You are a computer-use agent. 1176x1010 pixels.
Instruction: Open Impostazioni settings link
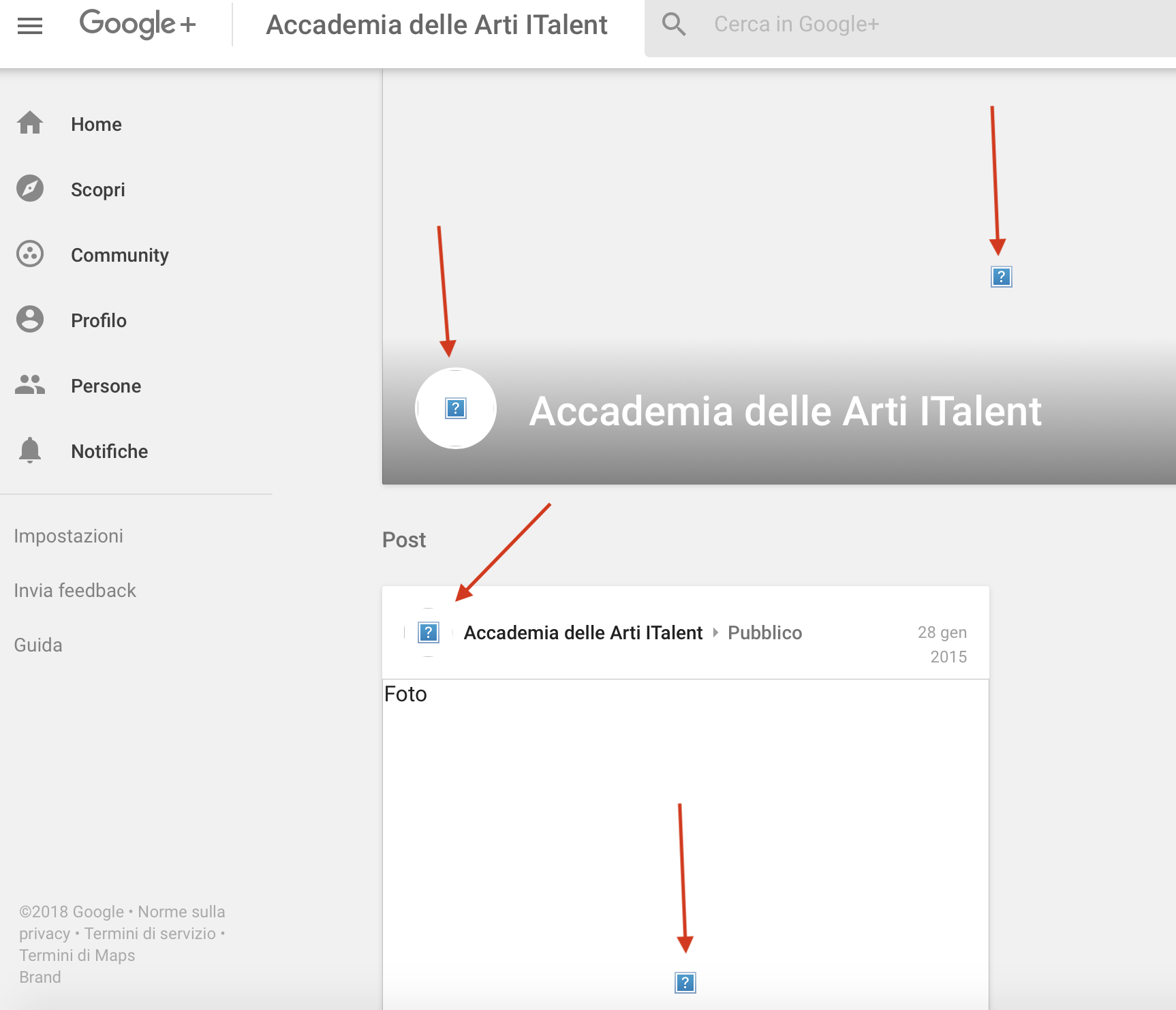coord(69,536)
